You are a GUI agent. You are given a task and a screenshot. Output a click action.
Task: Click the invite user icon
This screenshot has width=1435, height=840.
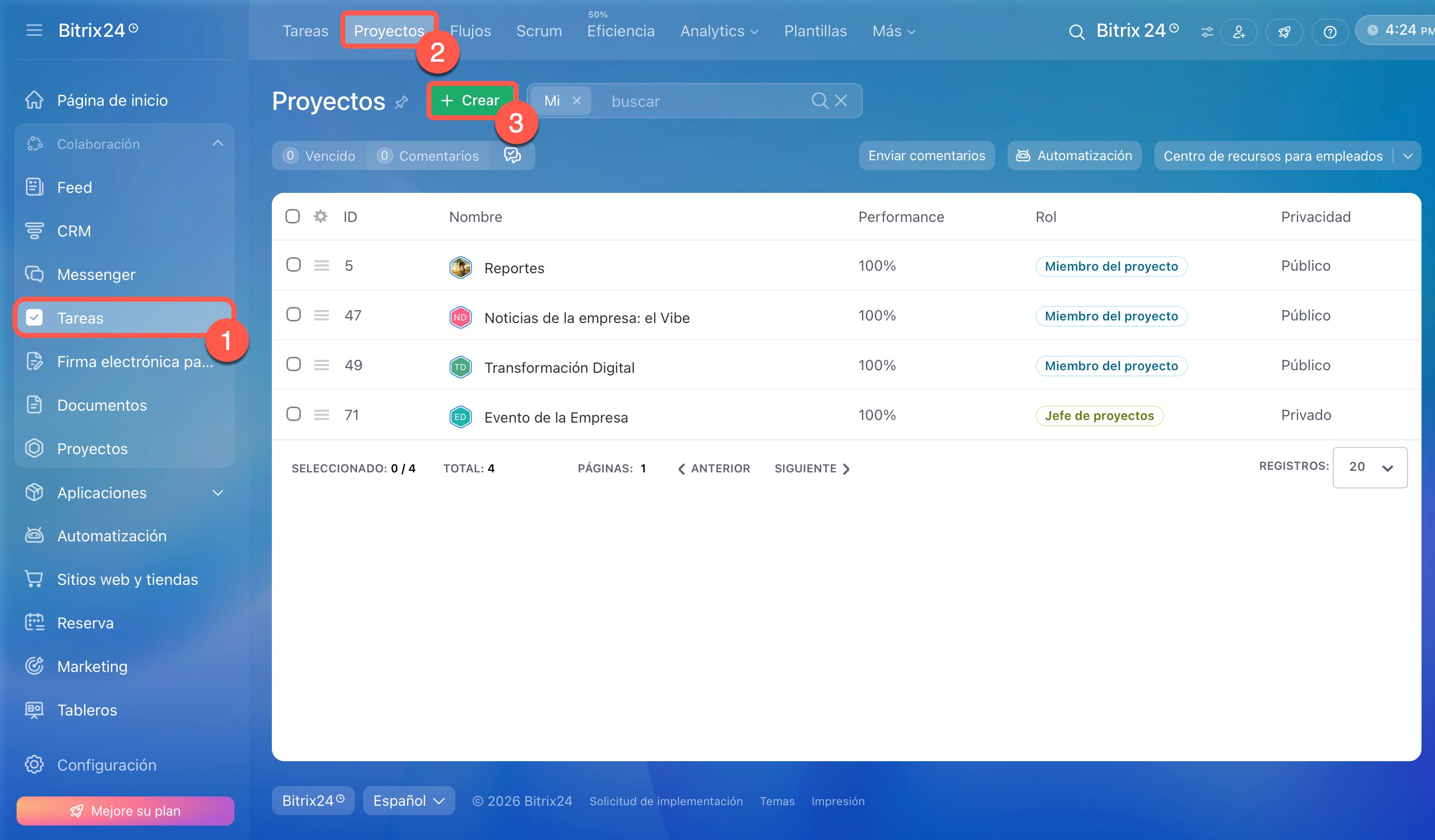[1238, 31]
